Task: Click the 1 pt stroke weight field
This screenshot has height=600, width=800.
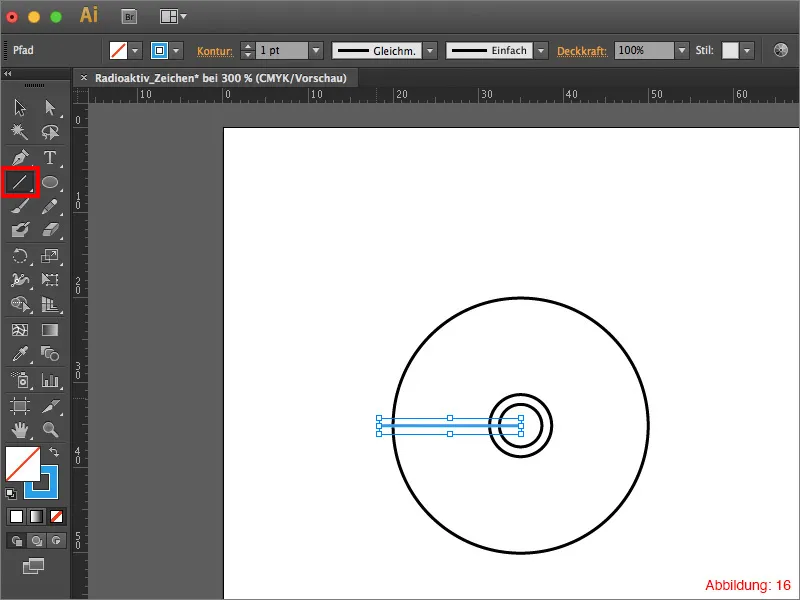Action: click(282, 51)
